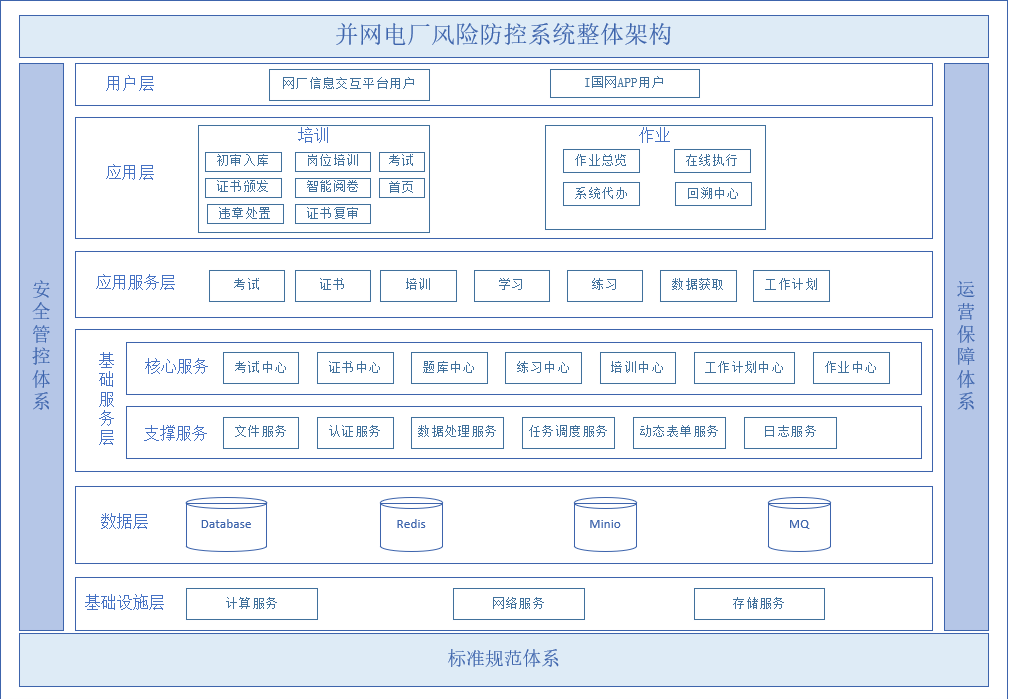Click the vertical 运营保障体系 bar
The height and width of the screenshot is (699, 1009).
pyautogui.click(x=966, y=347)
